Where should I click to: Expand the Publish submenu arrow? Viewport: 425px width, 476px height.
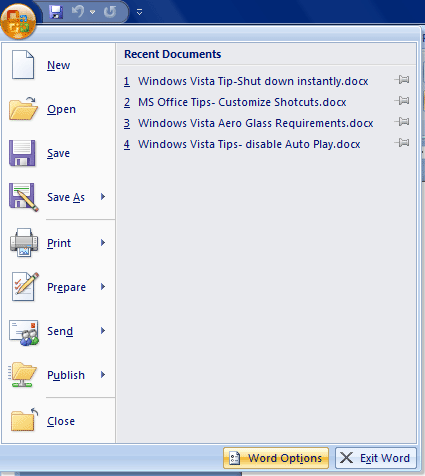(103, 375)
